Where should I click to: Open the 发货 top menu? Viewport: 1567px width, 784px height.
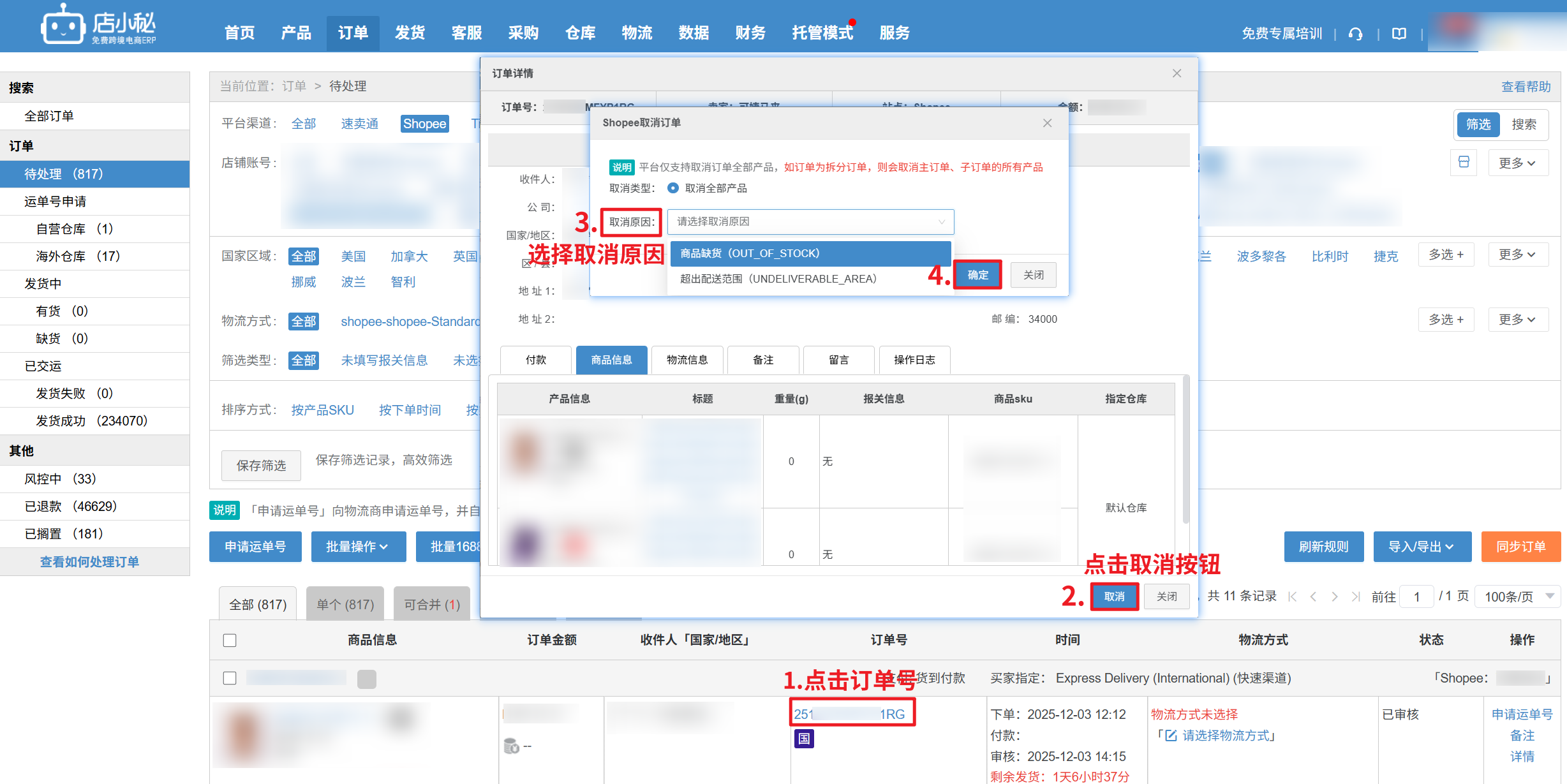(410, 33)
